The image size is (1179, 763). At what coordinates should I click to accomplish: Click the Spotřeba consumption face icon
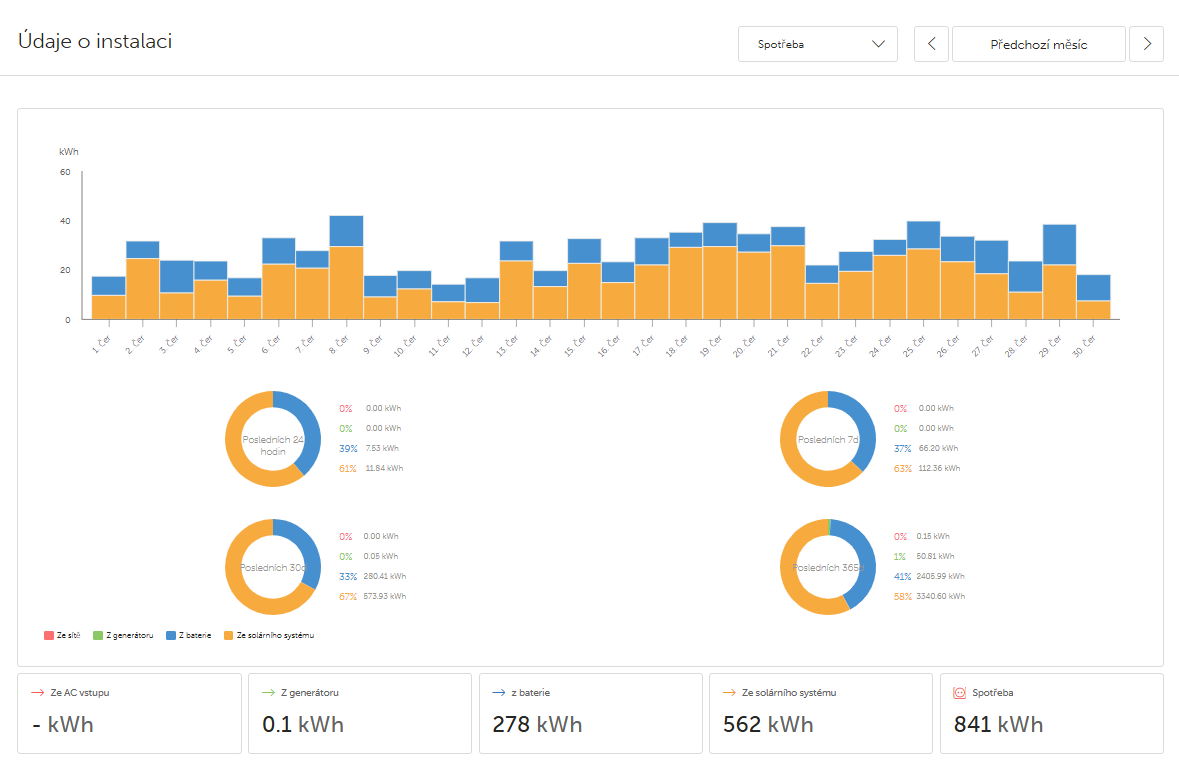coord(959,692)
